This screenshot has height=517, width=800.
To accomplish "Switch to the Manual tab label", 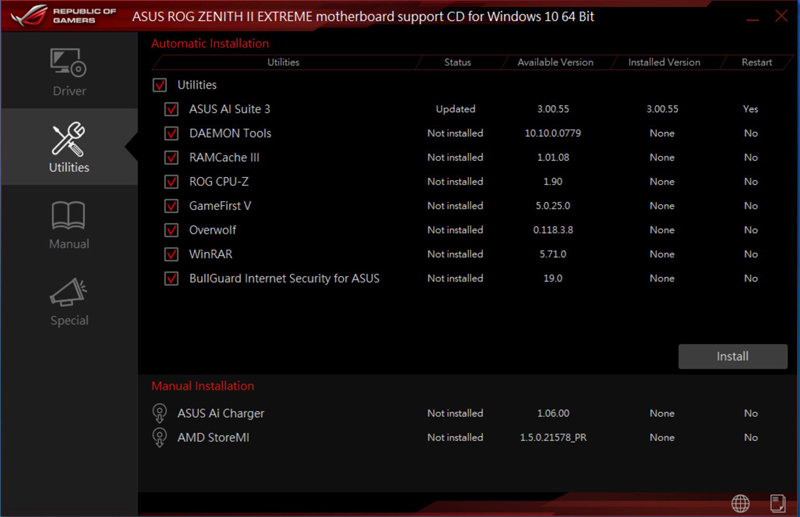I will click(69, 244).
